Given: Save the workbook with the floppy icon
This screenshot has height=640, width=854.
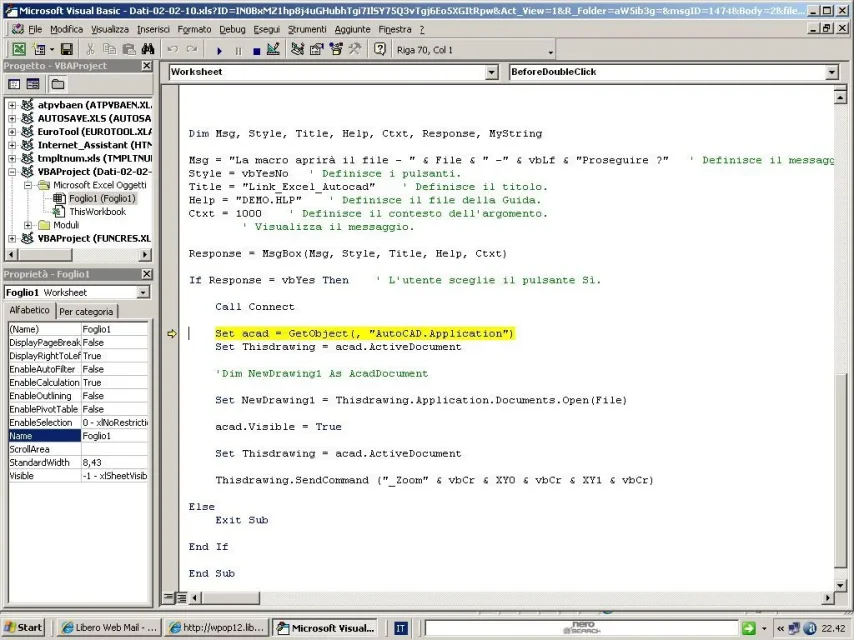Looking at the screenshot, I should 66,50.
